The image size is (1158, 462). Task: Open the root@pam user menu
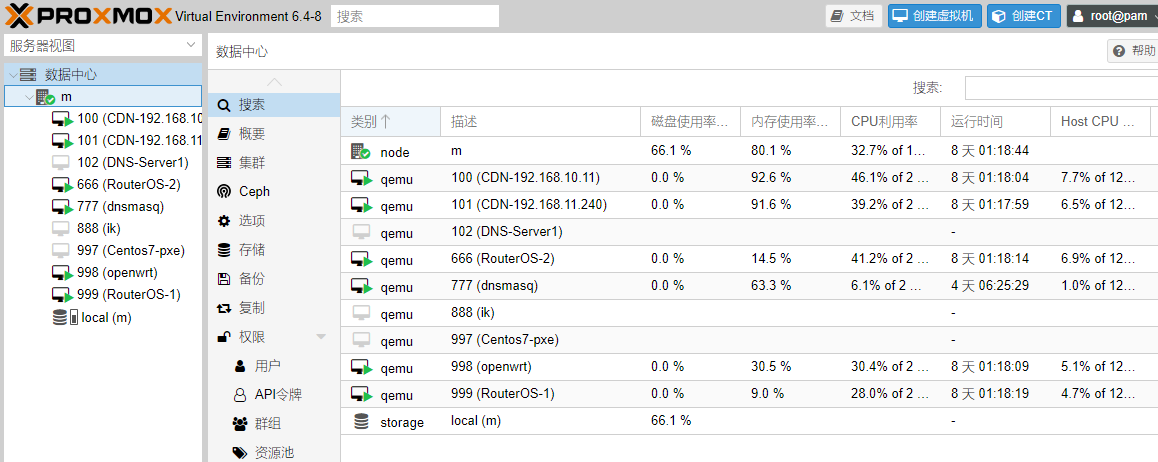point(1111,16)
